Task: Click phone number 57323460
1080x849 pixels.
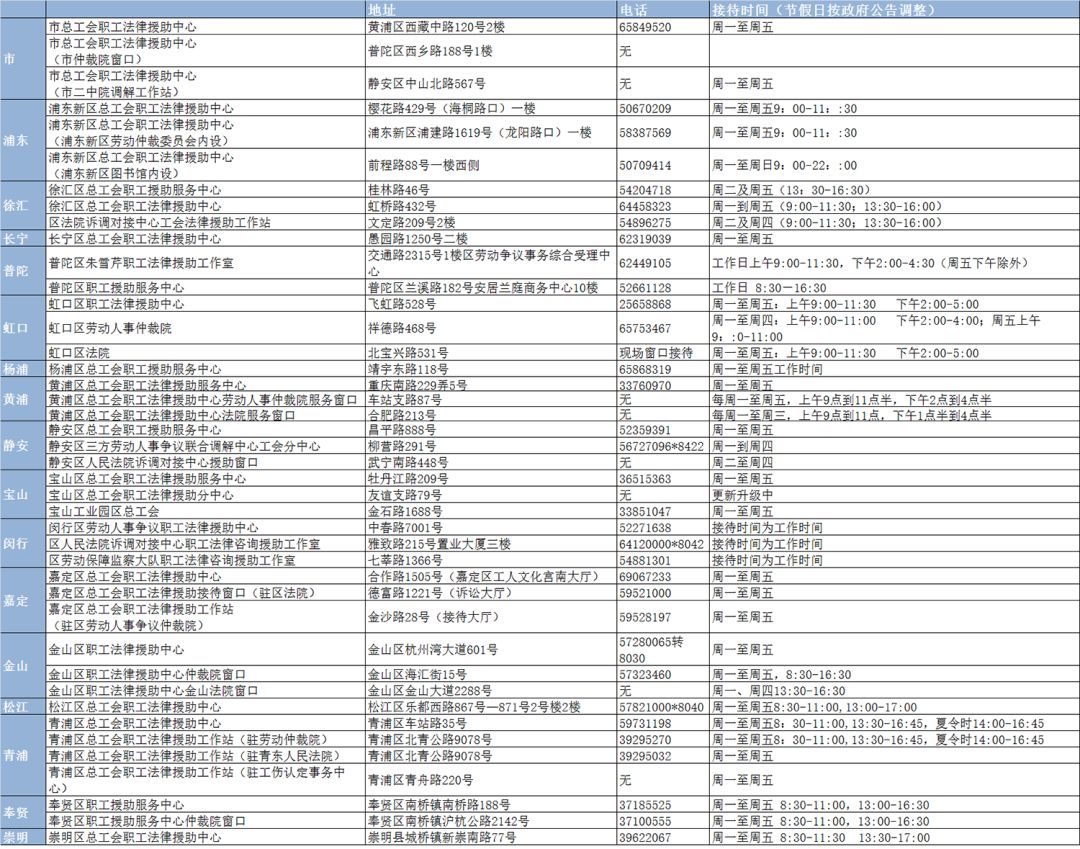Action: 645,675
